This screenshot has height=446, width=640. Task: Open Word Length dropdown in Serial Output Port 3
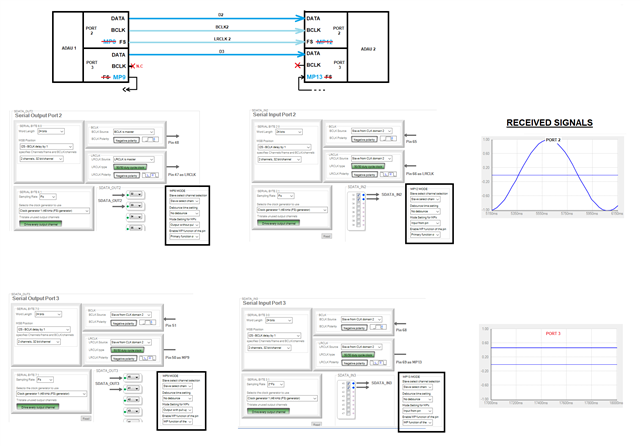pos(48,315)
